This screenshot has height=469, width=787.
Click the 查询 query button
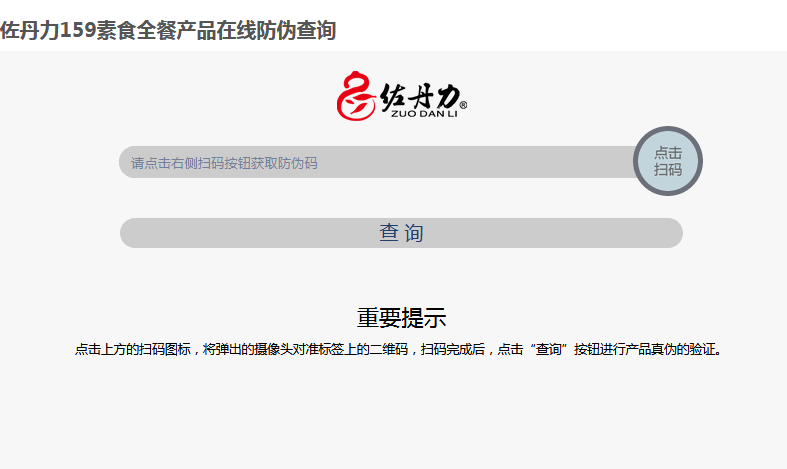tap(401, 233)
